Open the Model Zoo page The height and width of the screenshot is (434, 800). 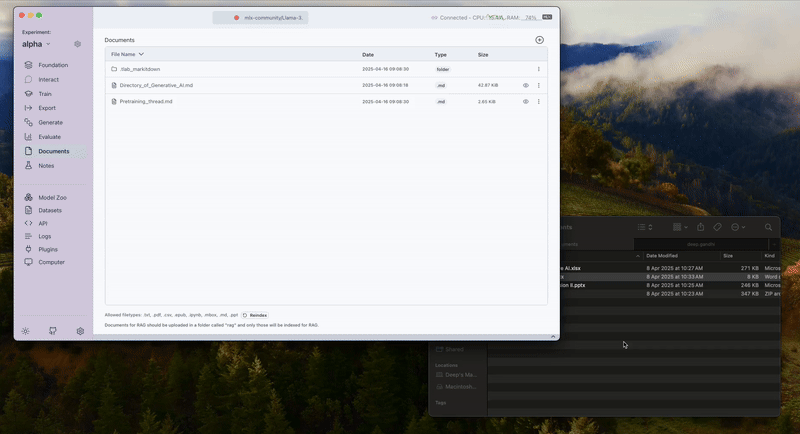pos(52,198)
